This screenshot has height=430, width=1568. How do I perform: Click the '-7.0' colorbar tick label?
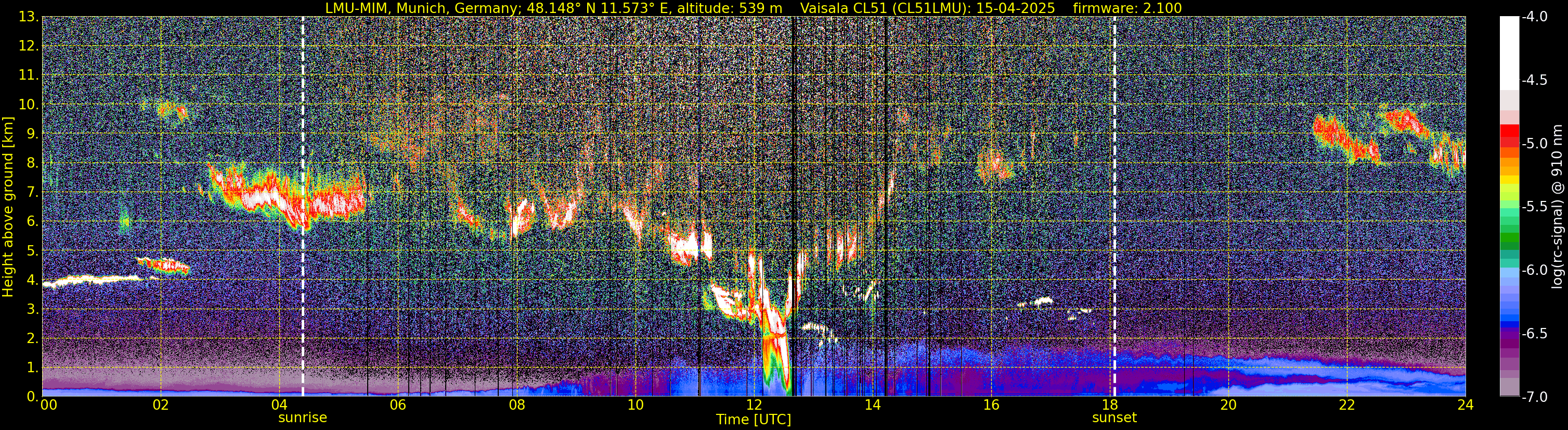[1535, 397]
